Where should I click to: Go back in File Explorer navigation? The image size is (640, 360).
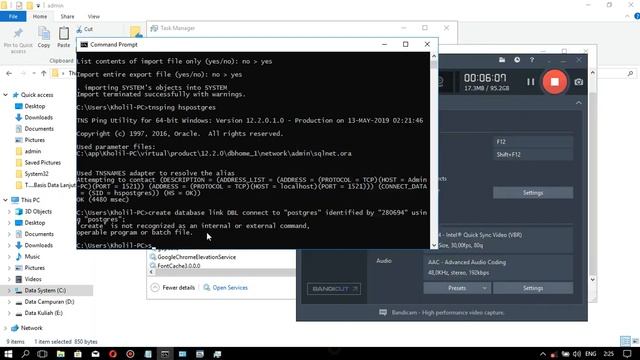[9, 73]
